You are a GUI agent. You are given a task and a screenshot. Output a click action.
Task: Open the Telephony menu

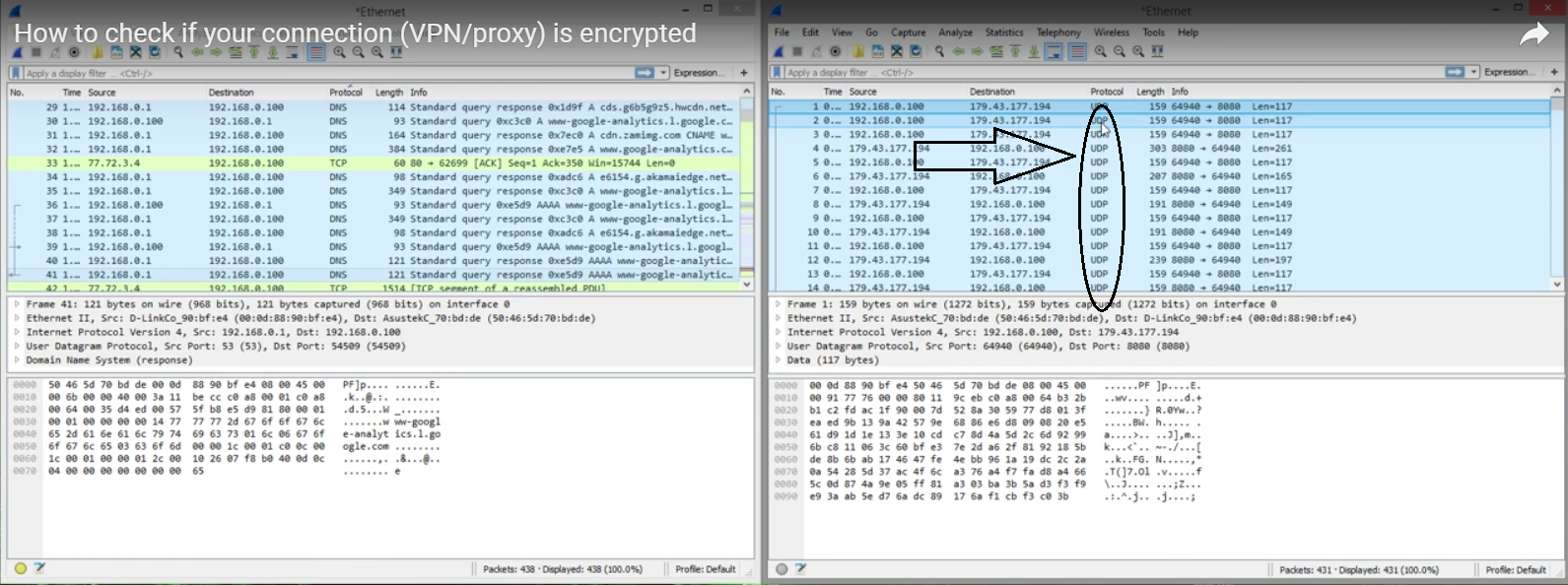click(1058, 32)
